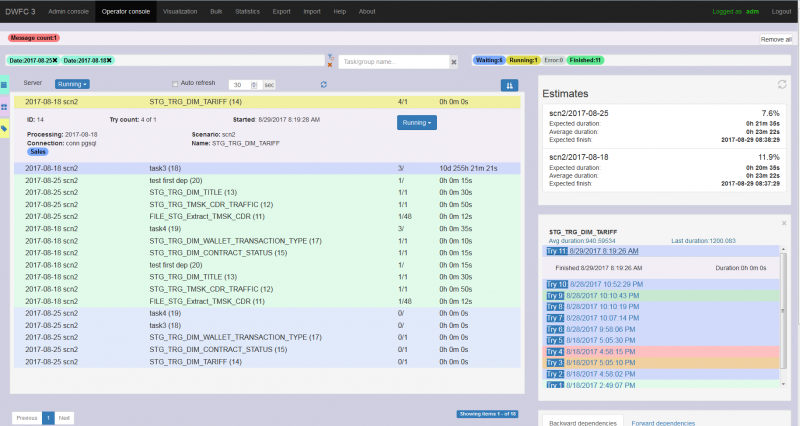
Task: Go to the Previous page
Action: click(27, 418)
